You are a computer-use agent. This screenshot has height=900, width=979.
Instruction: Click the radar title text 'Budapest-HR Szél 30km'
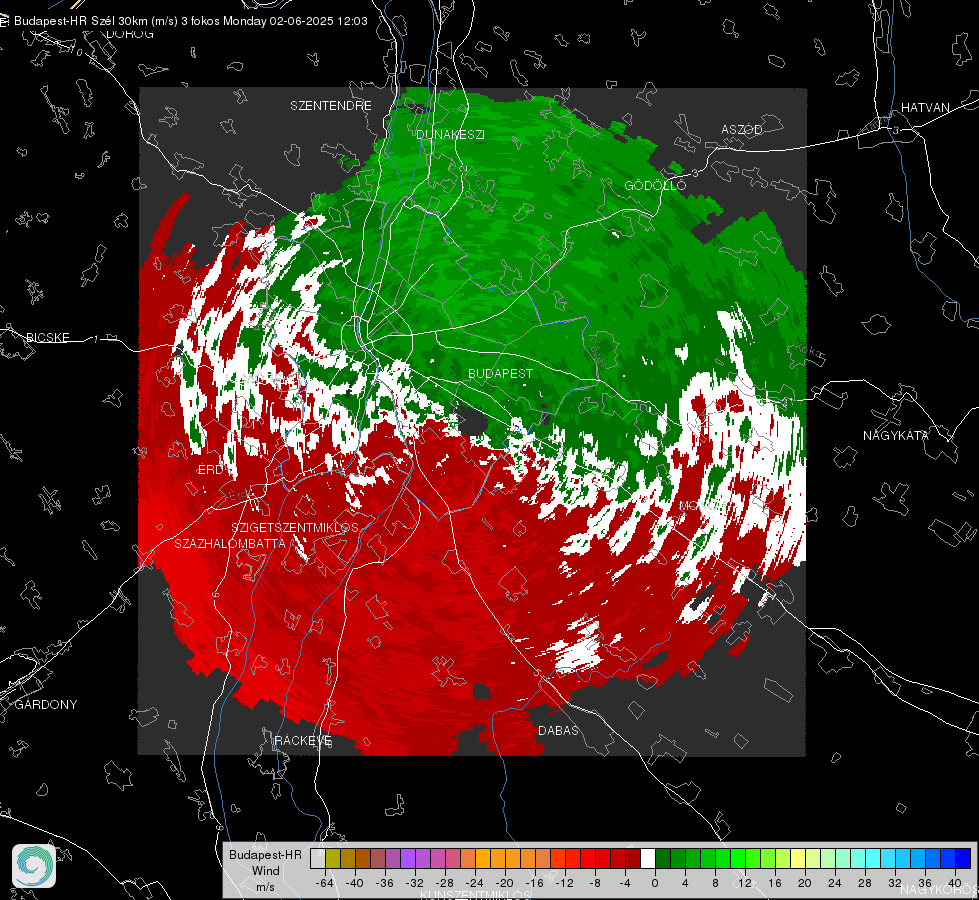[x=81, y=21]
